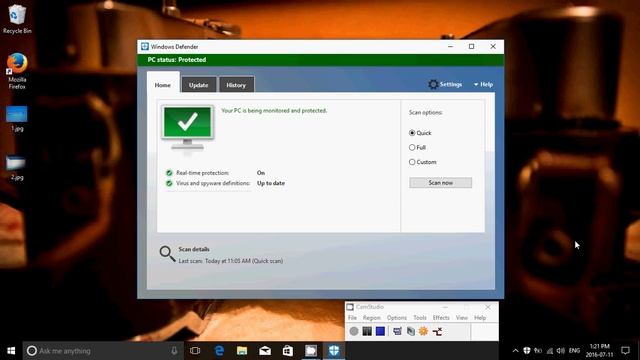Select the Quick scan option
The width and height of the screenshot is (640, 360).
coord(420,133)
